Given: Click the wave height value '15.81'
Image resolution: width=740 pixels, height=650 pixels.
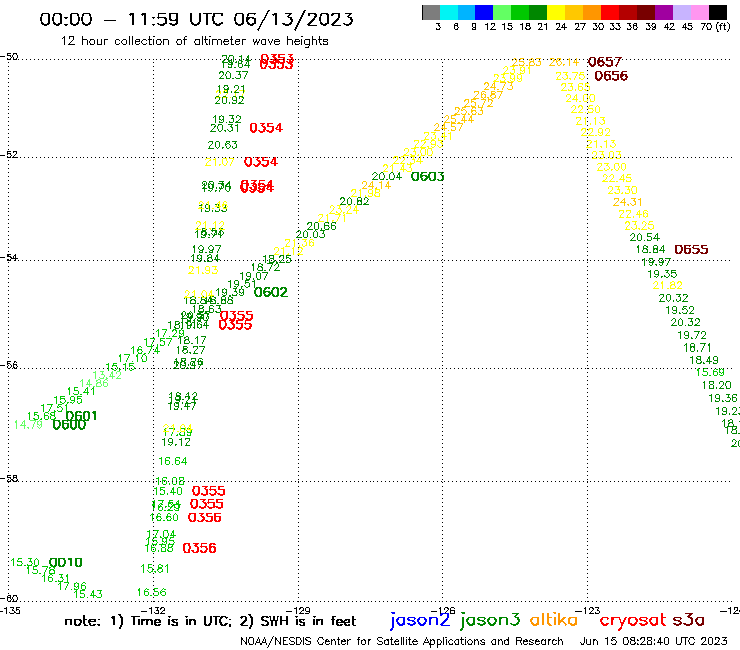Looking at the screenshot, I should pyautogui.click(x=154, y=569).
